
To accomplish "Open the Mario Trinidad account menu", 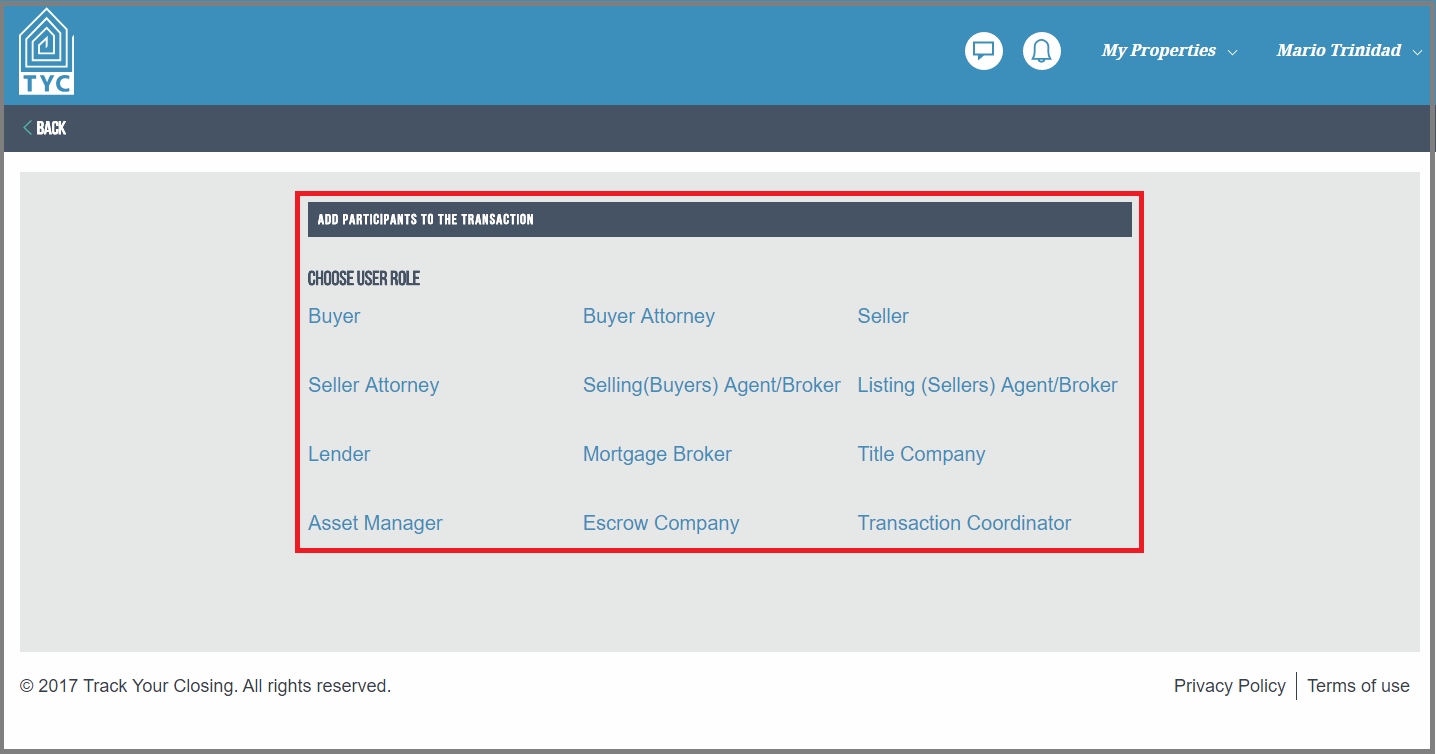I will (1339, 50).
